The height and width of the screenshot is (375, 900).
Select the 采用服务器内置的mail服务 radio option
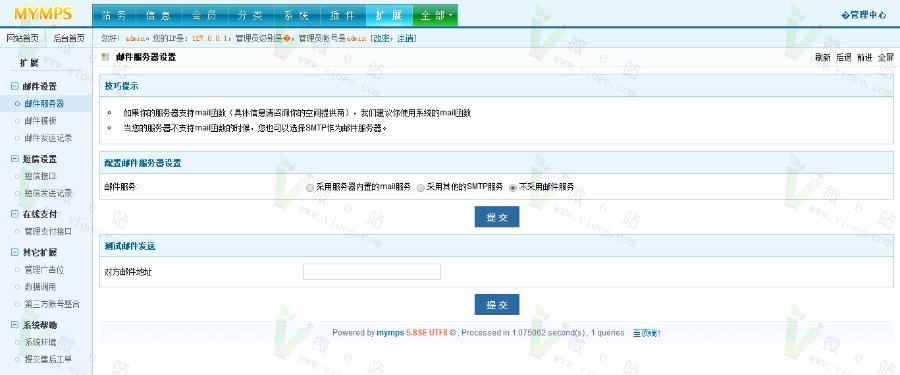(x=310, y=187)
